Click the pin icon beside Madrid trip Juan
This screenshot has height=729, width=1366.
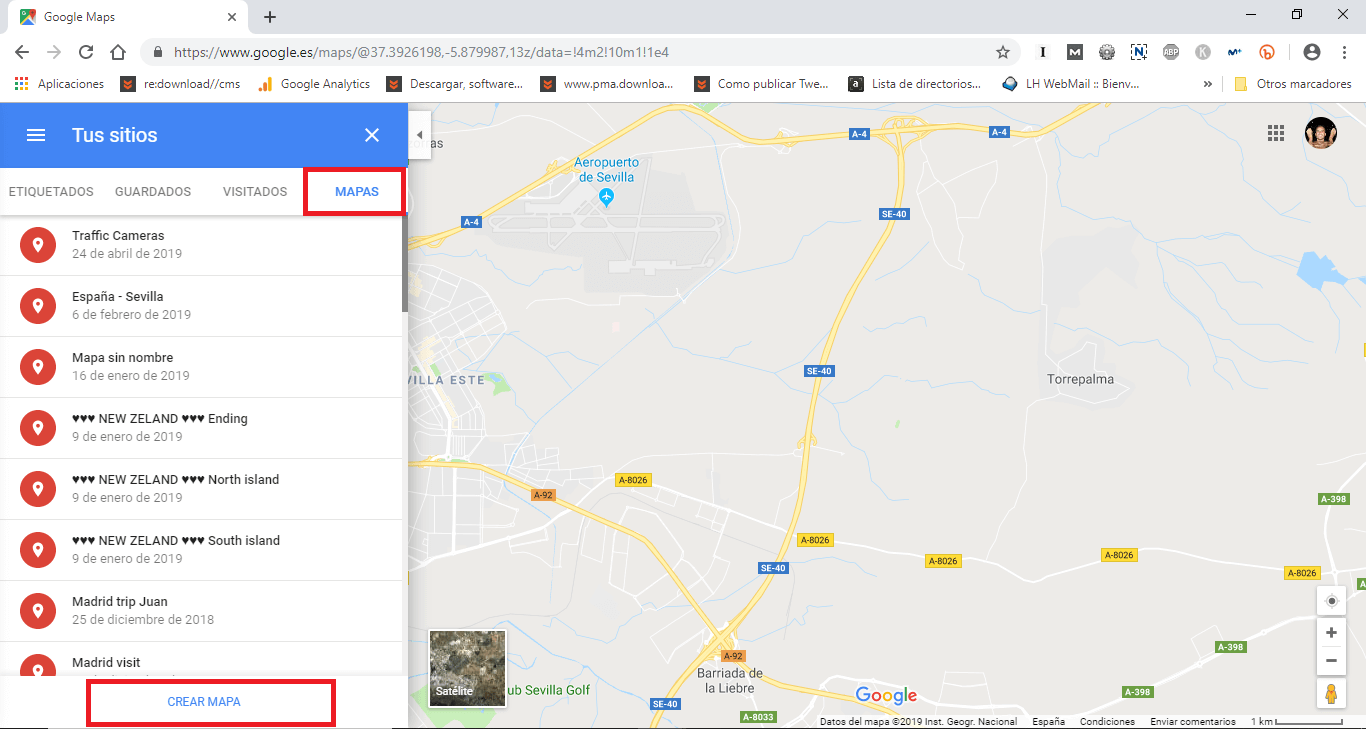click(x=38, y=611)
